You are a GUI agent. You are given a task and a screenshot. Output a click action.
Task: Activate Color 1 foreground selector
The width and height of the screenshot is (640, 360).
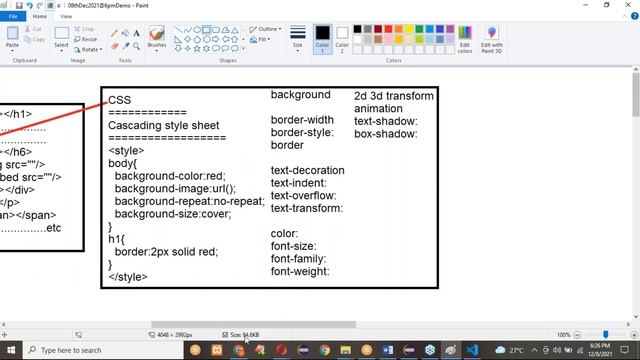[x=322, y=39]
